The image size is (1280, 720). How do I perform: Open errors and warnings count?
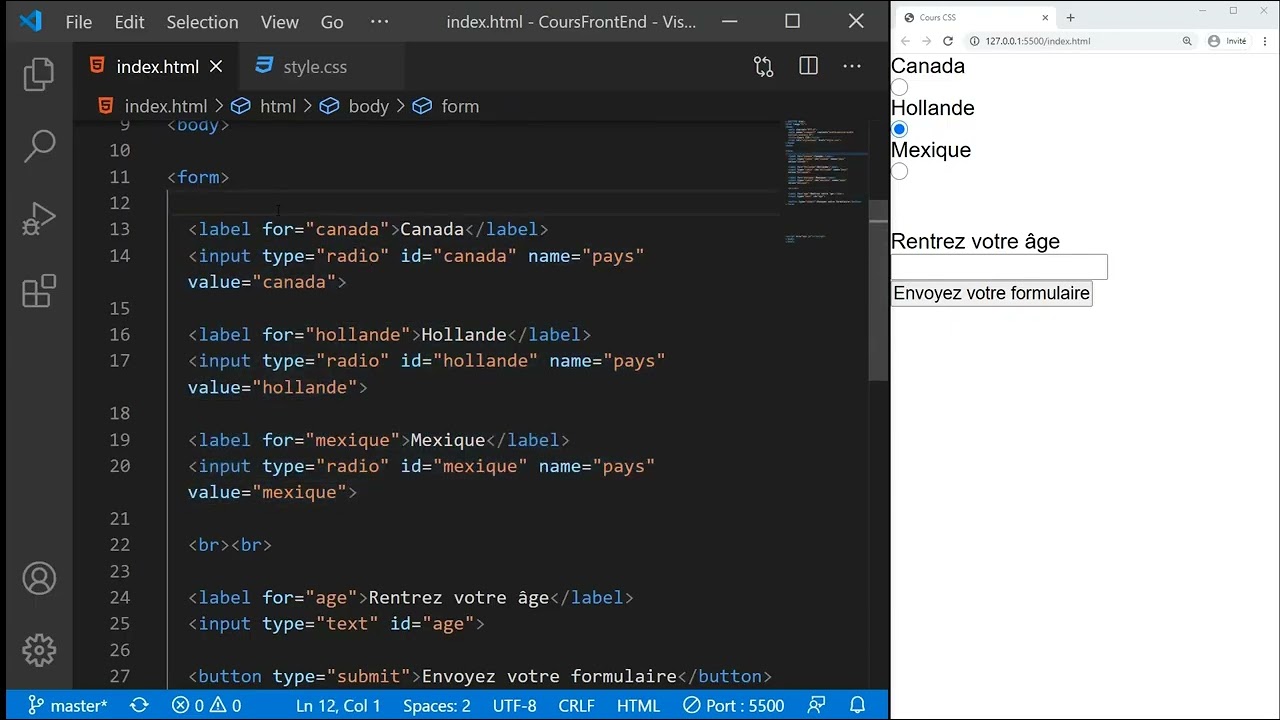[x=207, y=706]
